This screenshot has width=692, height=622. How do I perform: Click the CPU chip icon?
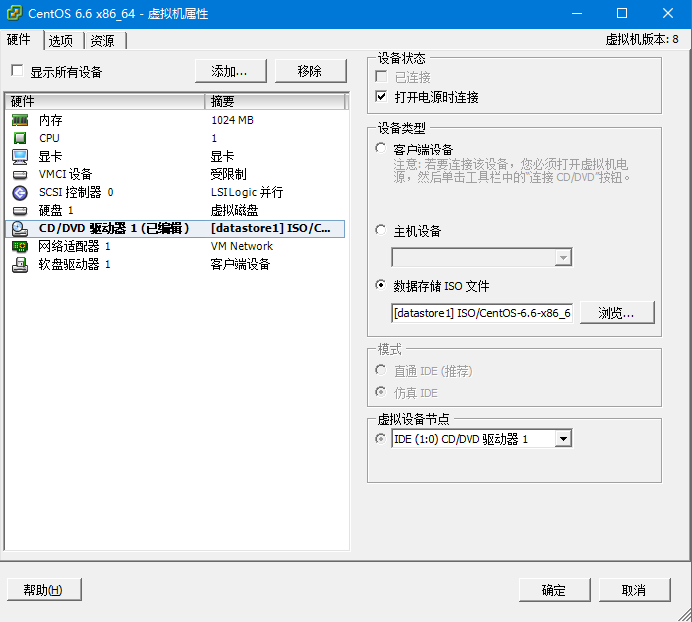[20, 138]
